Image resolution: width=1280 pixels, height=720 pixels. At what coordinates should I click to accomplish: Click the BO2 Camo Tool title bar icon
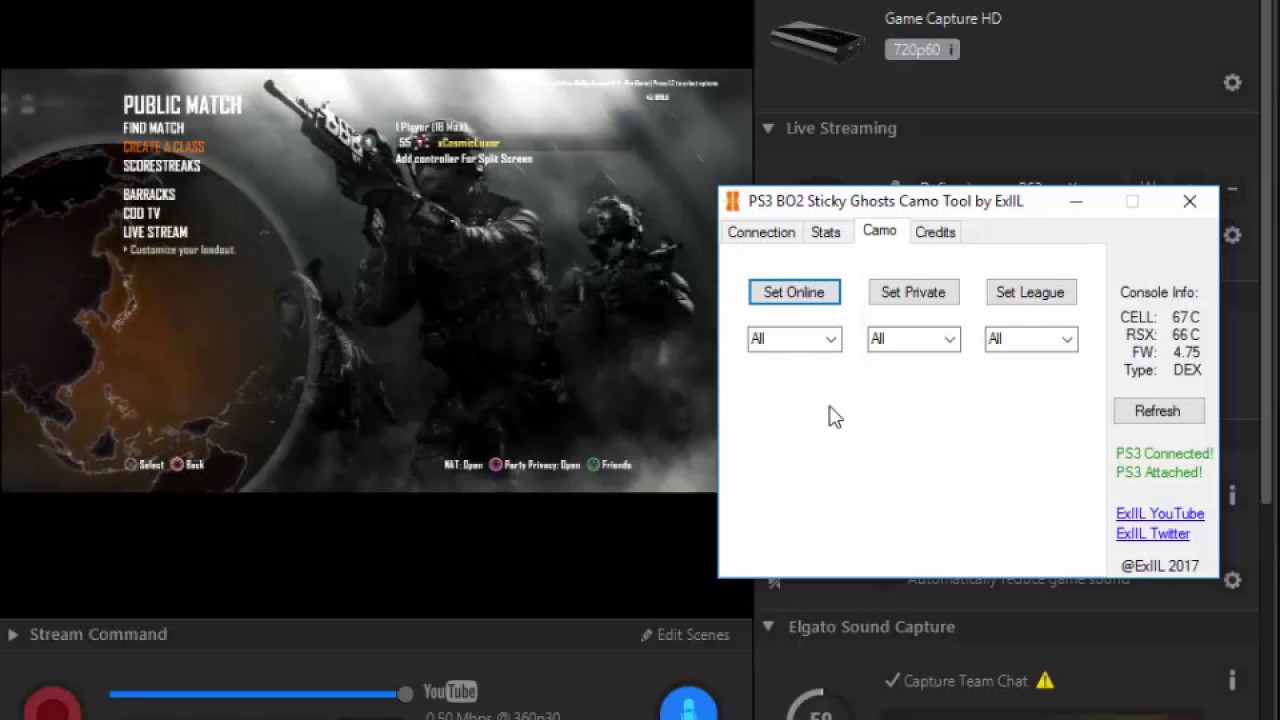click(x=733, y=201)
